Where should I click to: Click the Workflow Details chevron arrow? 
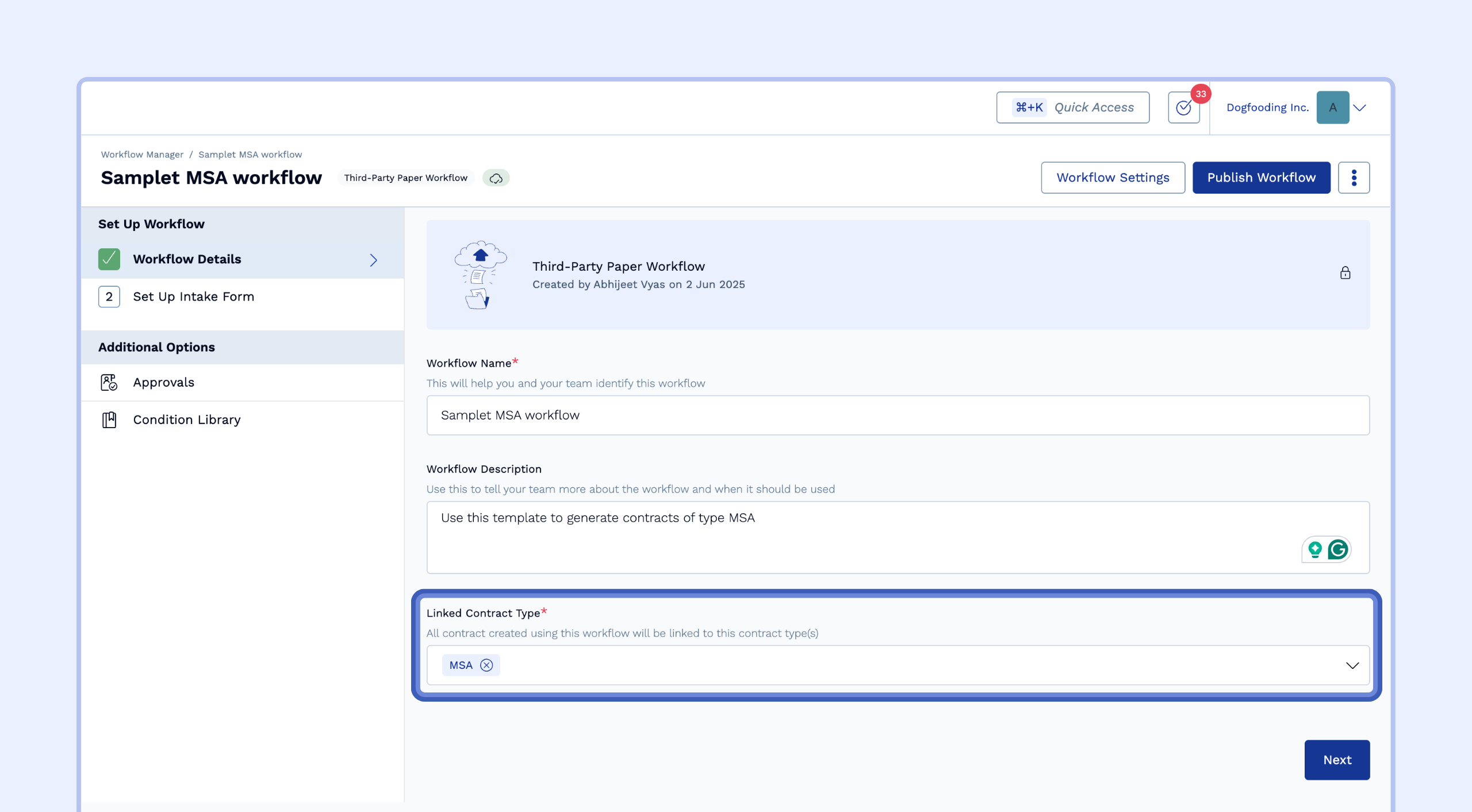(373, 260)
